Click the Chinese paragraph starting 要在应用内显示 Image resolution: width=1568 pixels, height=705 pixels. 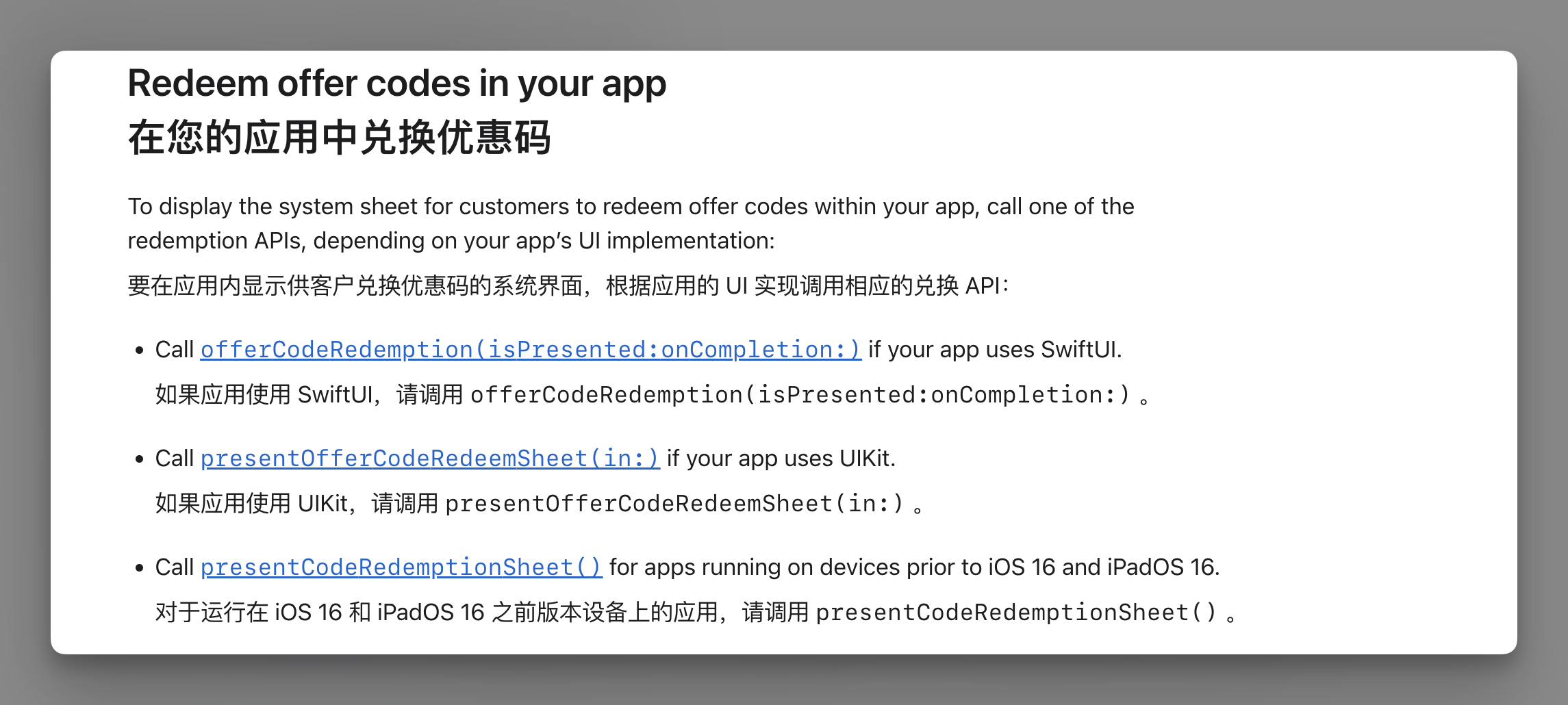click(x=567, y=286)
